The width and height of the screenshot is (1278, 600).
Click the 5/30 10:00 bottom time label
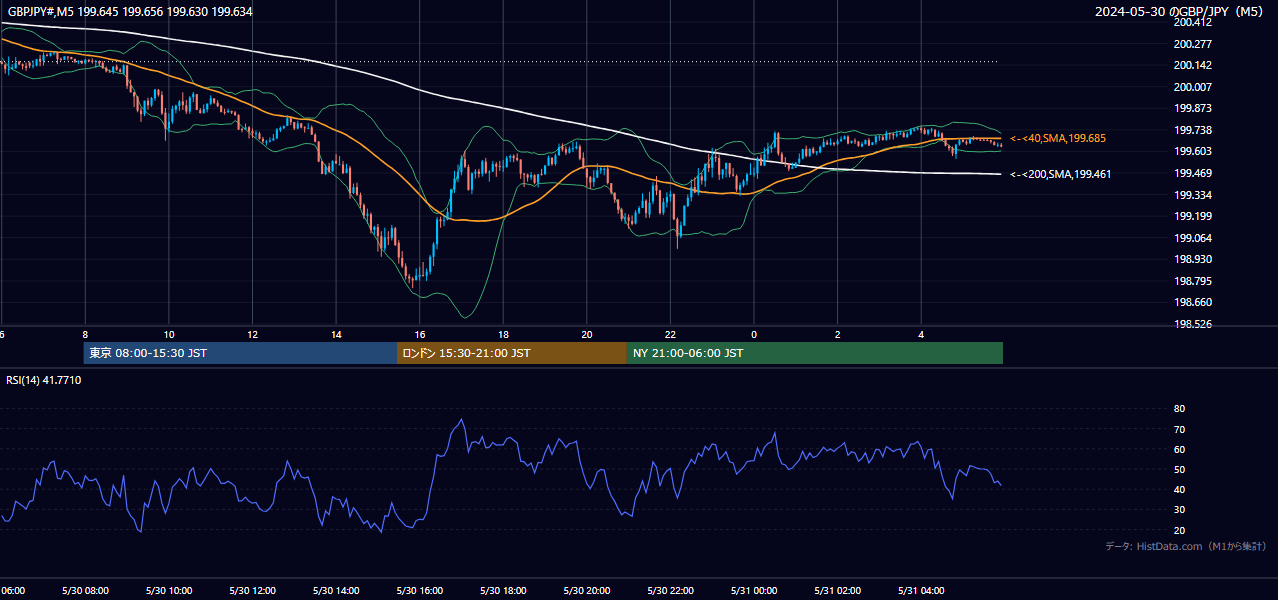pos(168,591)
